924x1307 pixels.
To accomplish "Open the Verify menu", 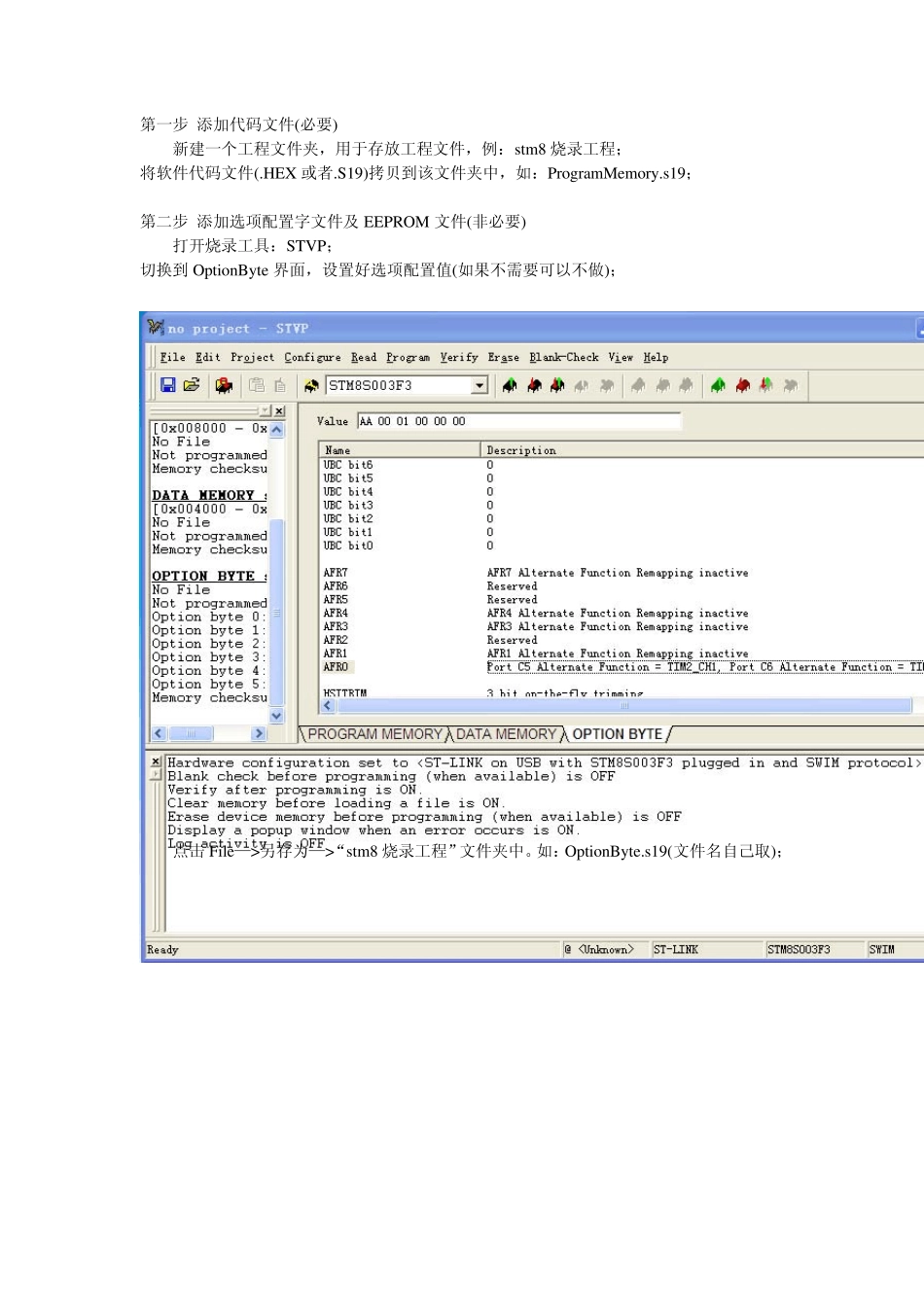I will pos(459,357).
